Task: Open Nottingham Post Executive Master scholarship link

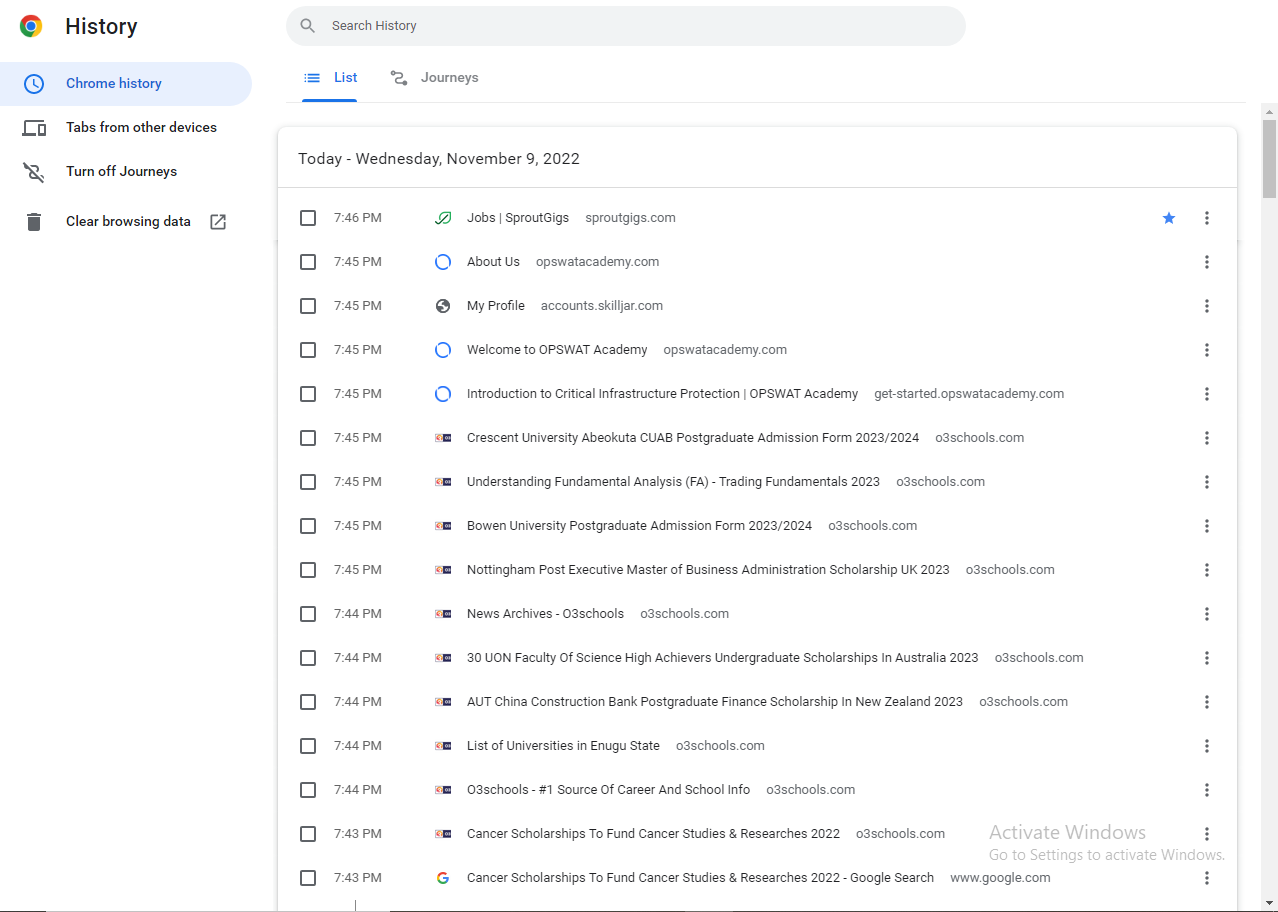Action: 708,570
